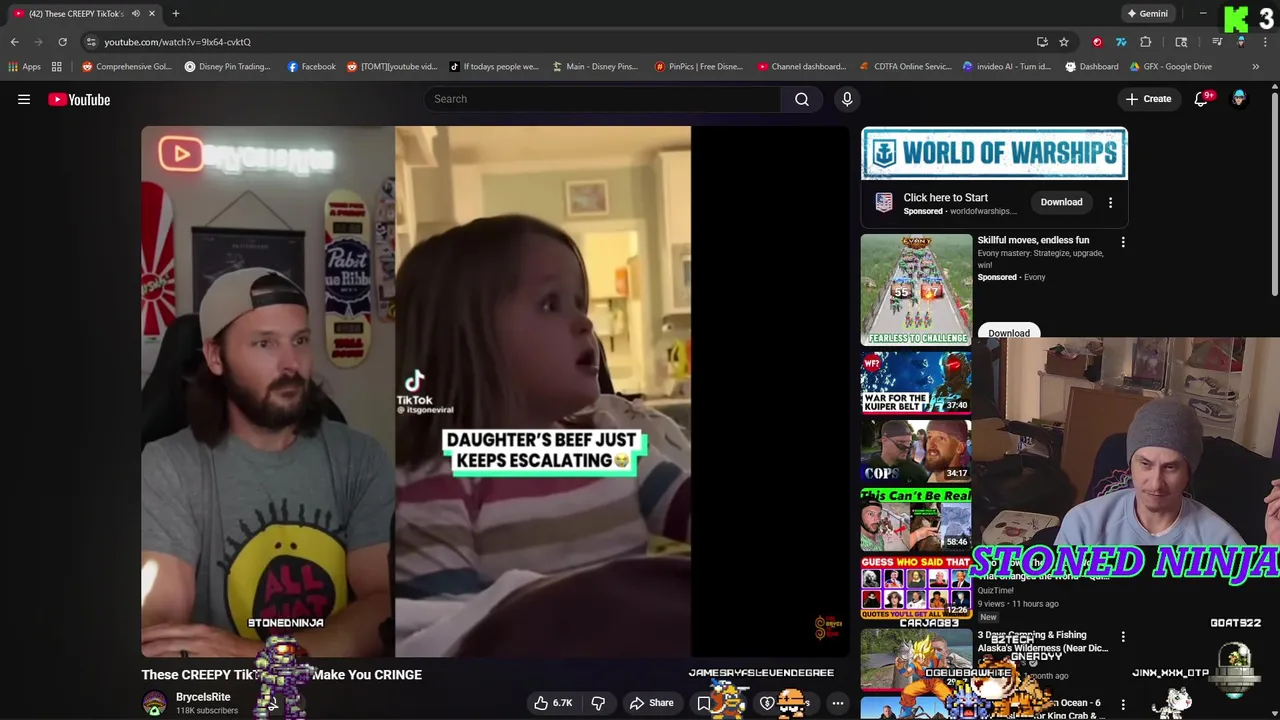View site information icon in address bar
The image size is (1280, 720).
(x=91, y=42)
